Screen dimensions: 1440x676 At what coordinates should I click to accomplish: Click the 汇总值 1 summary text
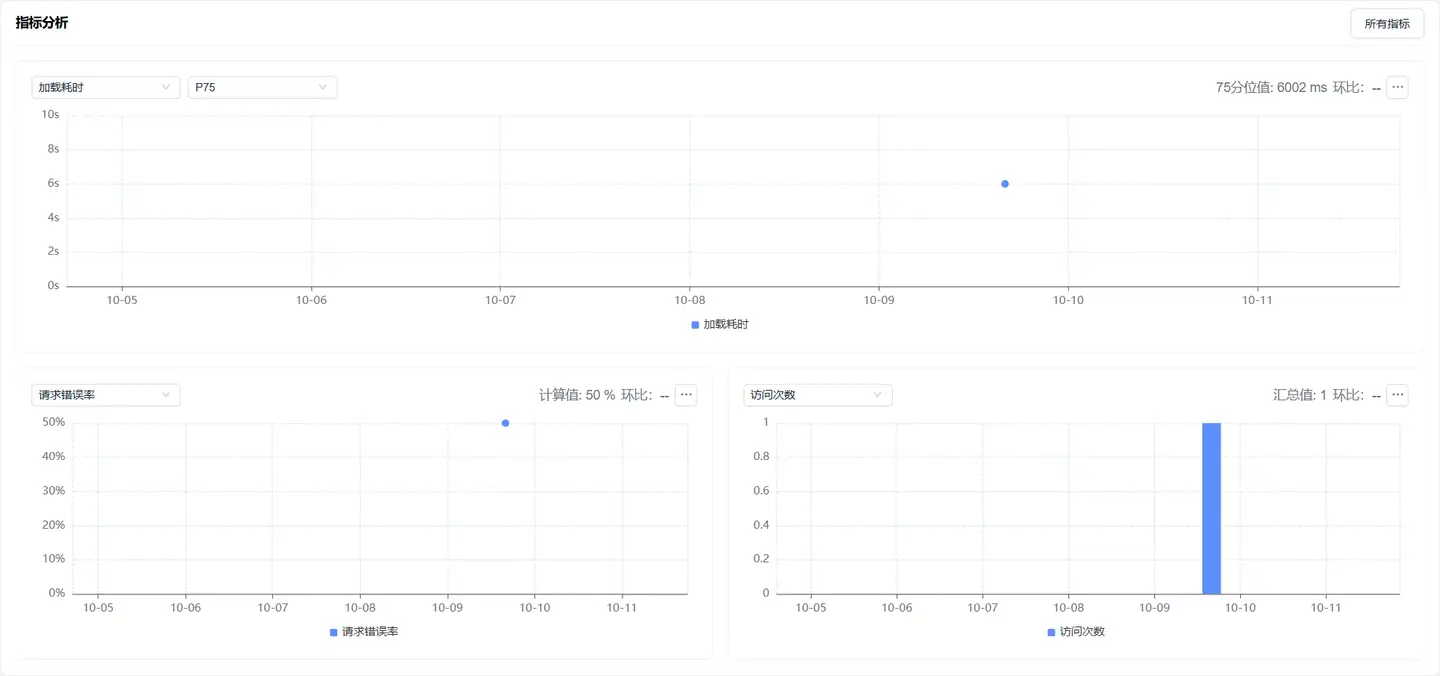tap(1299, 395)
